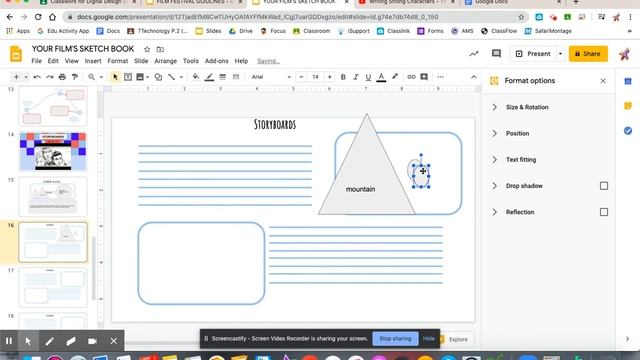The height and width of the screenshot is (360, 640).
Task: Enable the Drop shadow checkbox
Action: click(x=604, y=186)
